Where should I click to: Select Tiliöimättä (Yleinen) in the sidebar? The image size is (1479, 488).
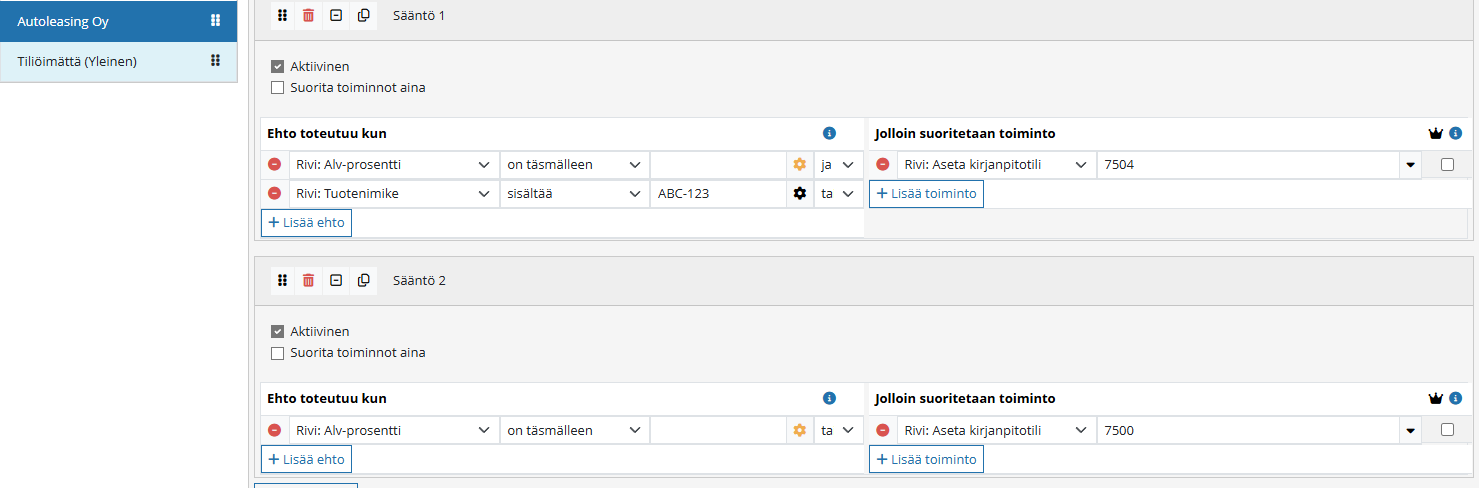click(118, 61)
